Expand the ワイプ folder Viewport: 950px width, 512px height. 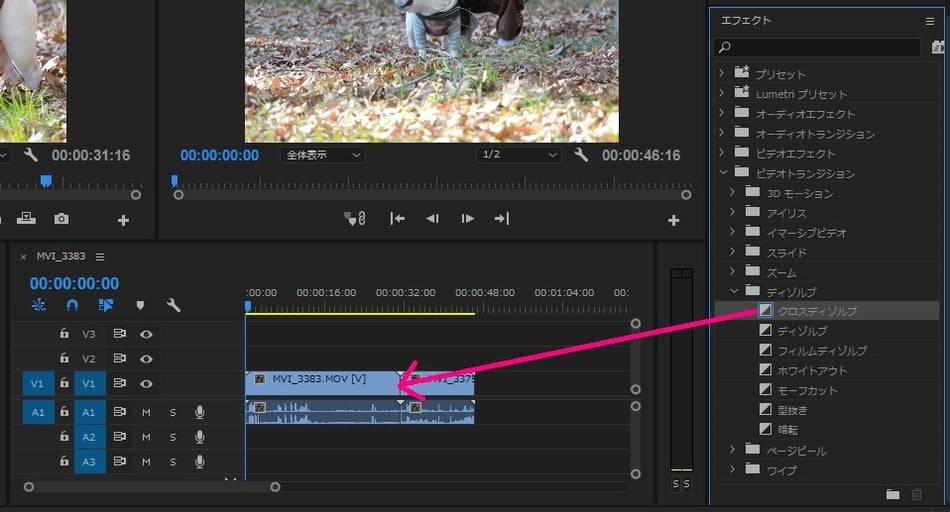(x=732, y=469)
